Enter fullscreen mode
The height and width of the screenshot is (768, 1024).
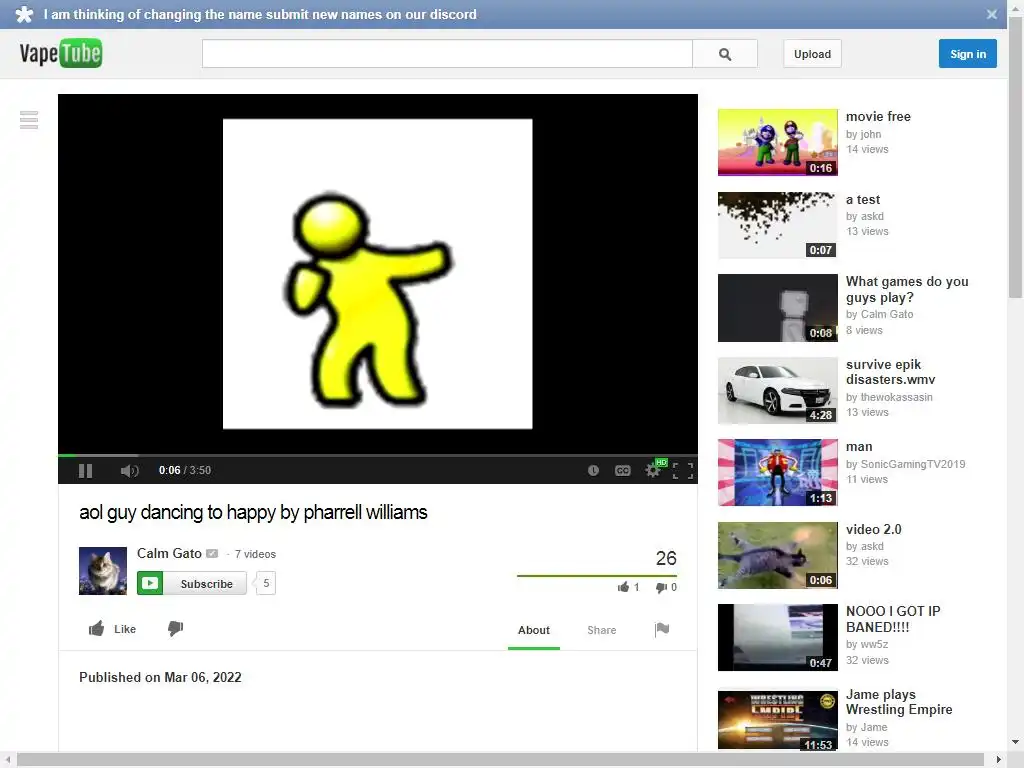click(x=682, y=470)
